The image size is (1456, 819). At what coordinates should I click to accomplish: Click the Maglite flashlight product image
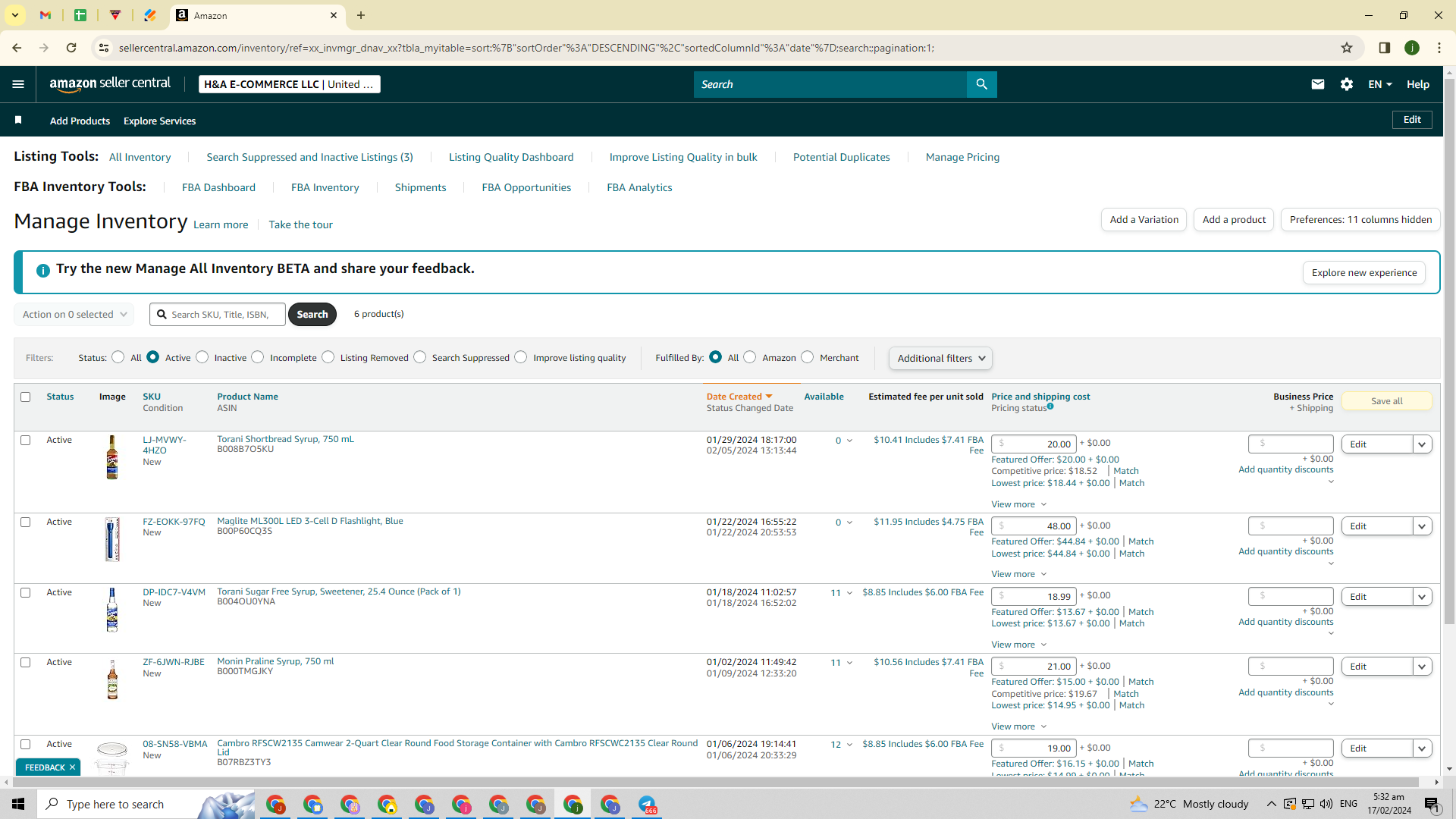point(112,539)
